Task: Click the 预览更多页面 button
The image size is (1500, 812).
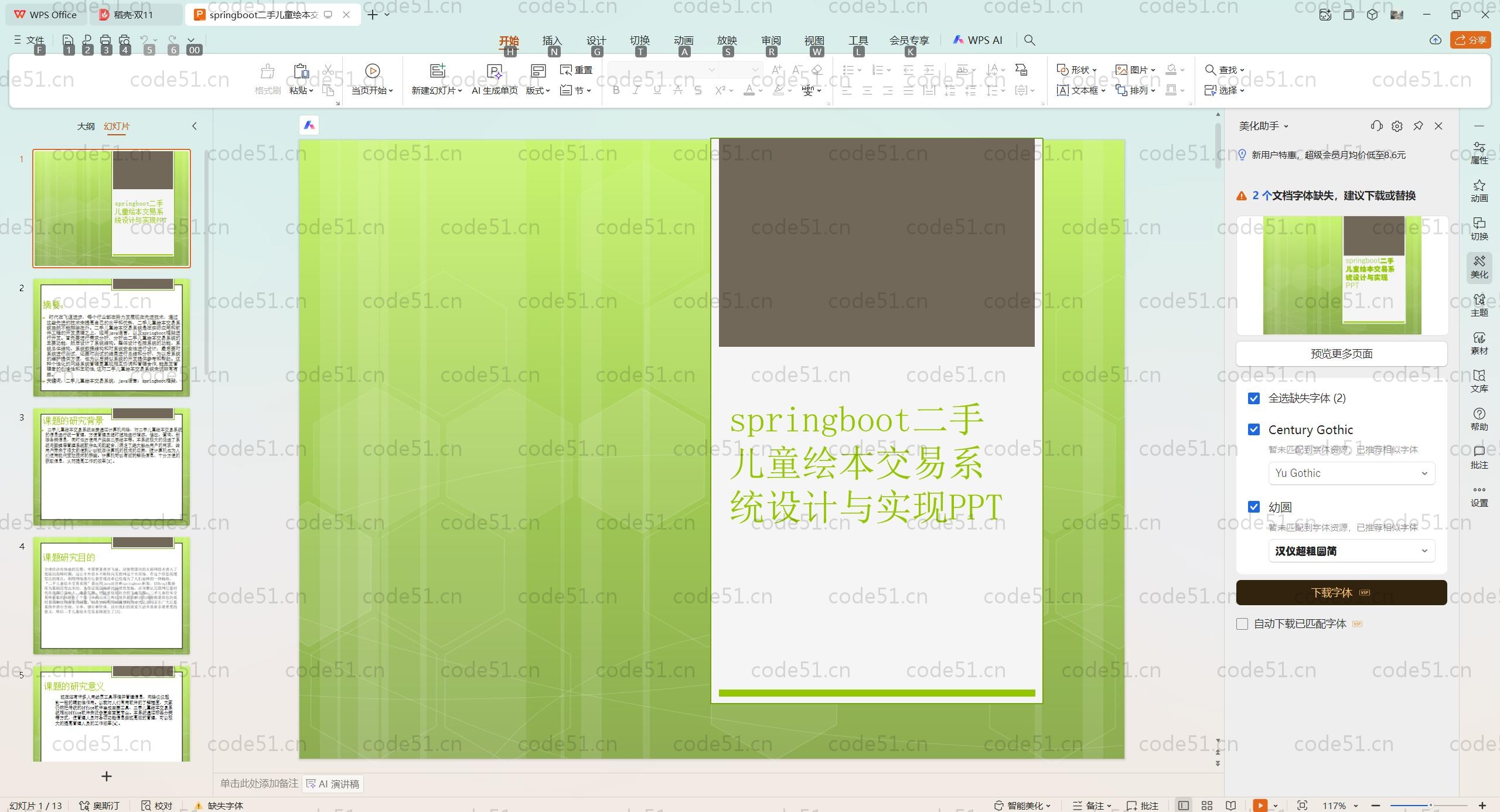Action: [x=1341, y=354]
